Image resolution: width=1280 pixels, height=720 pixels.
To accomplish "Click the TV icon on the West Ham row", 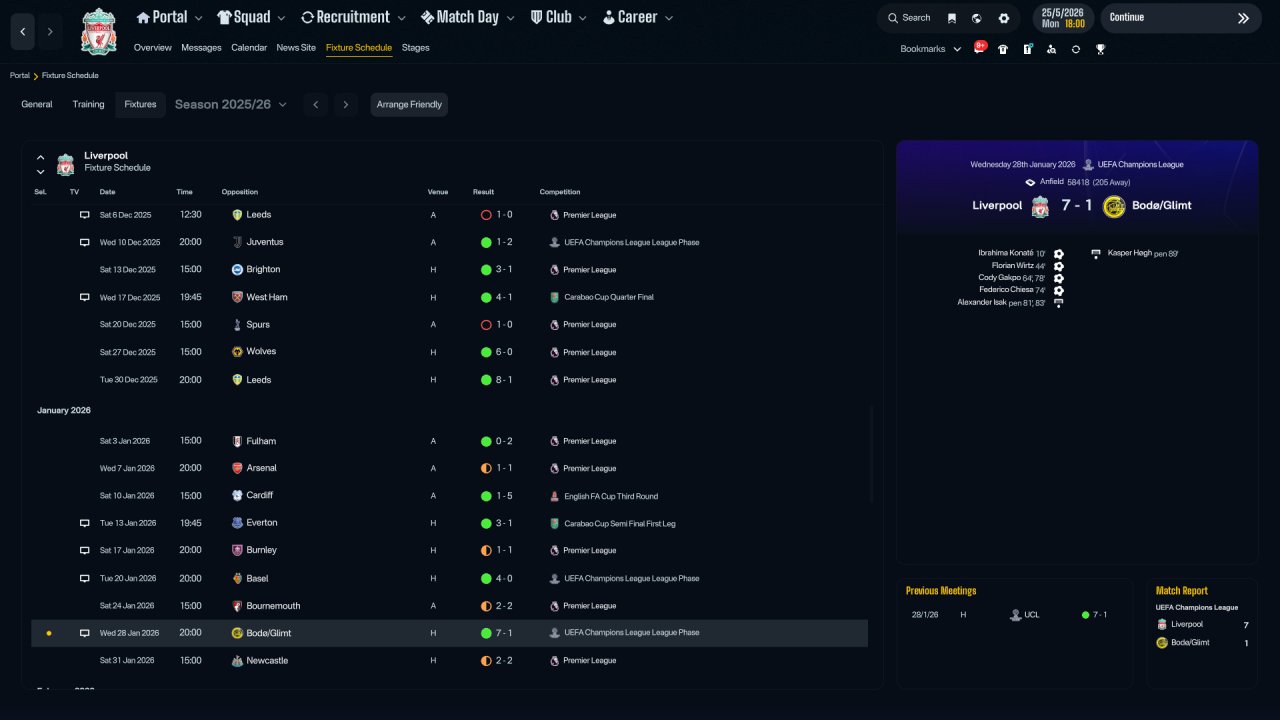I will (x=85, y=297).
